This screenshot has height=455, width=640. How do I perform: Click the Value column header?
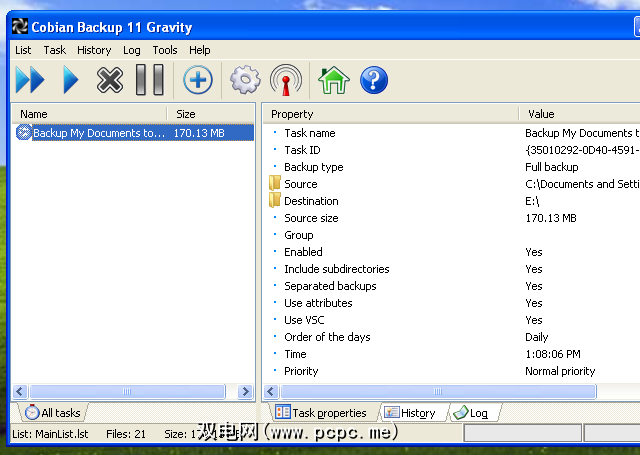(579, 114)
